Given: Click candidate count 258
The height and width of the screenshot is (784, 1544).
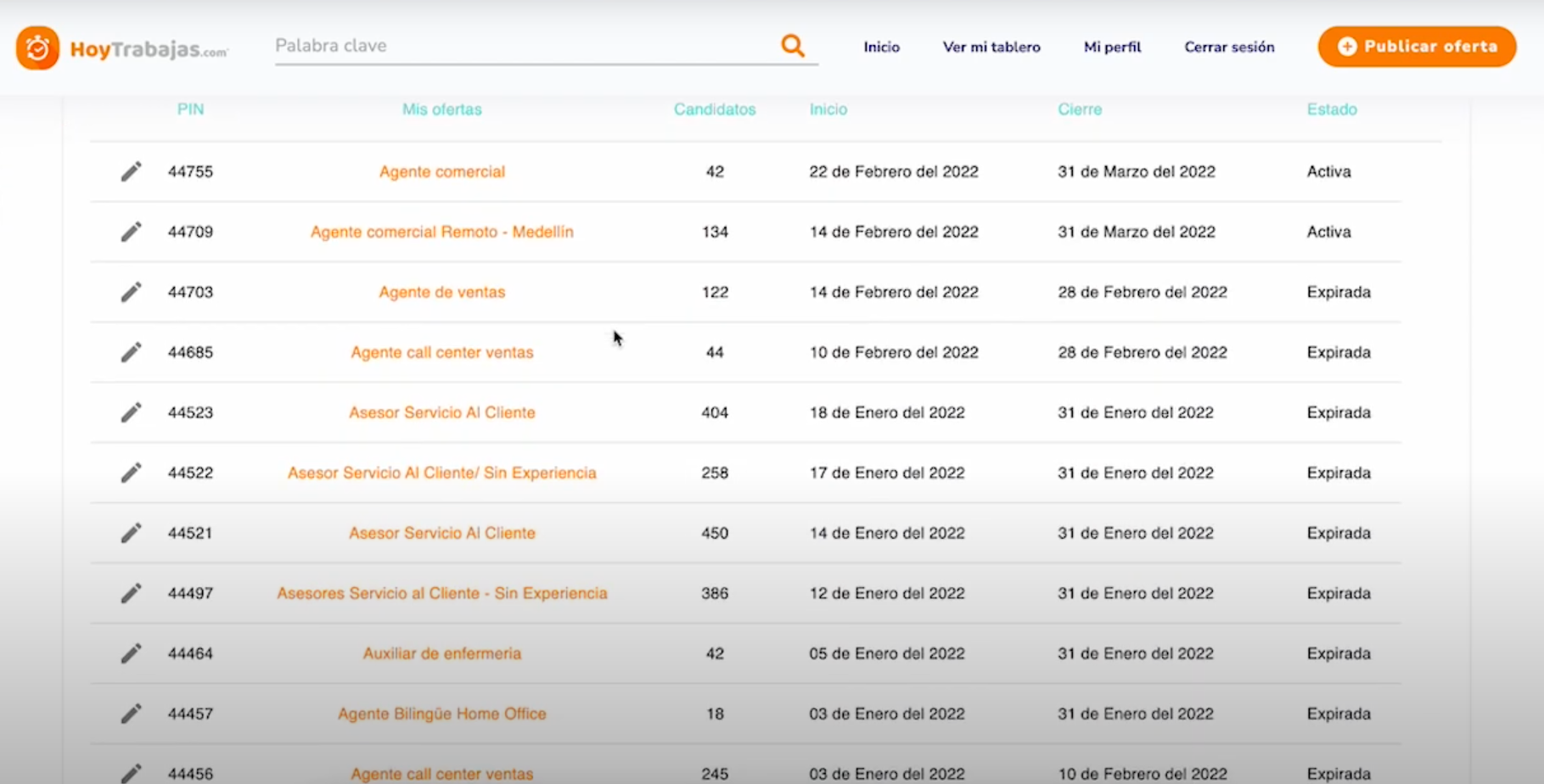Looking at the screenshot, I should point(715,473).
